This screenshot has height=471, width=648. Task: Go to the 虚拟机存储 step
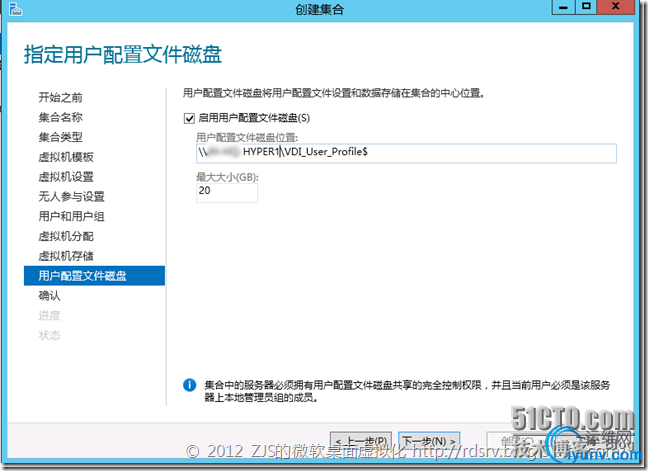pyautogui.click(x=66, y=256)
